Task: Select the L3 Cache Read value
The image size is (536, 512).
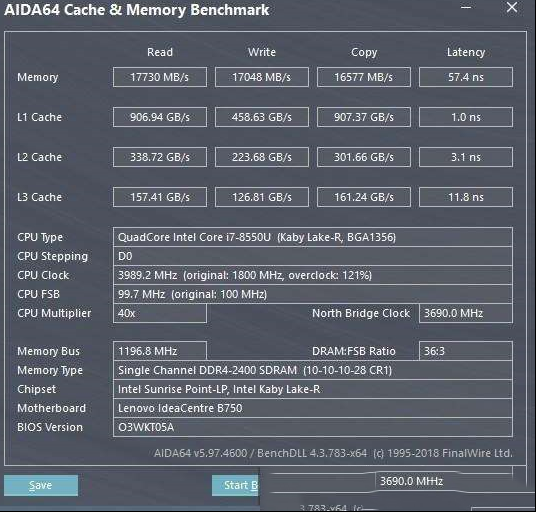Action: tap(160, 197)
